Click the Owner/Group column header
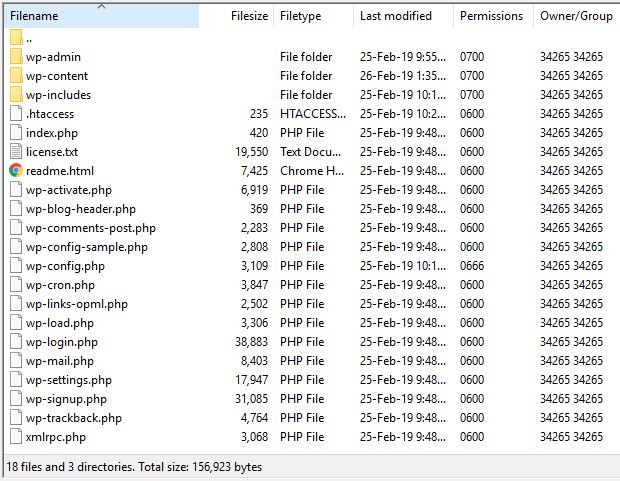 point(576,16)
